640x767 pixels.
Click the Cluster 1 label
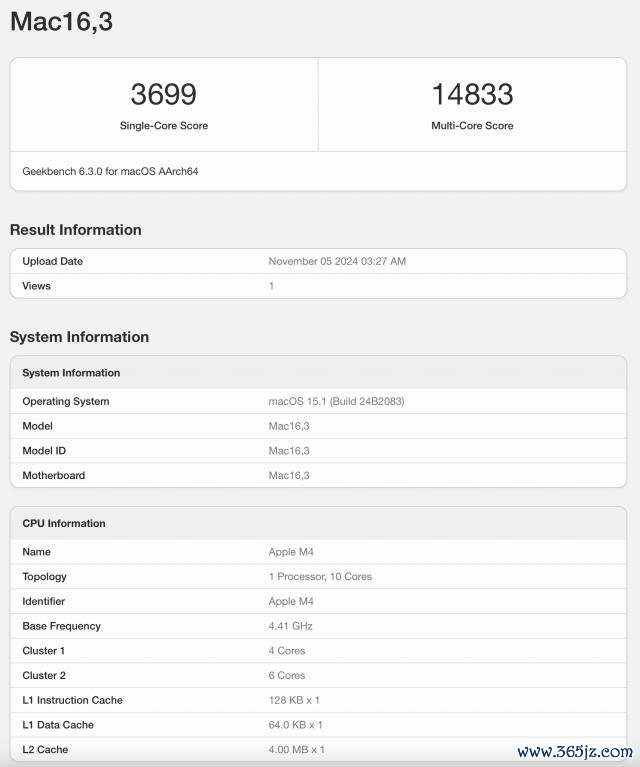44,651
